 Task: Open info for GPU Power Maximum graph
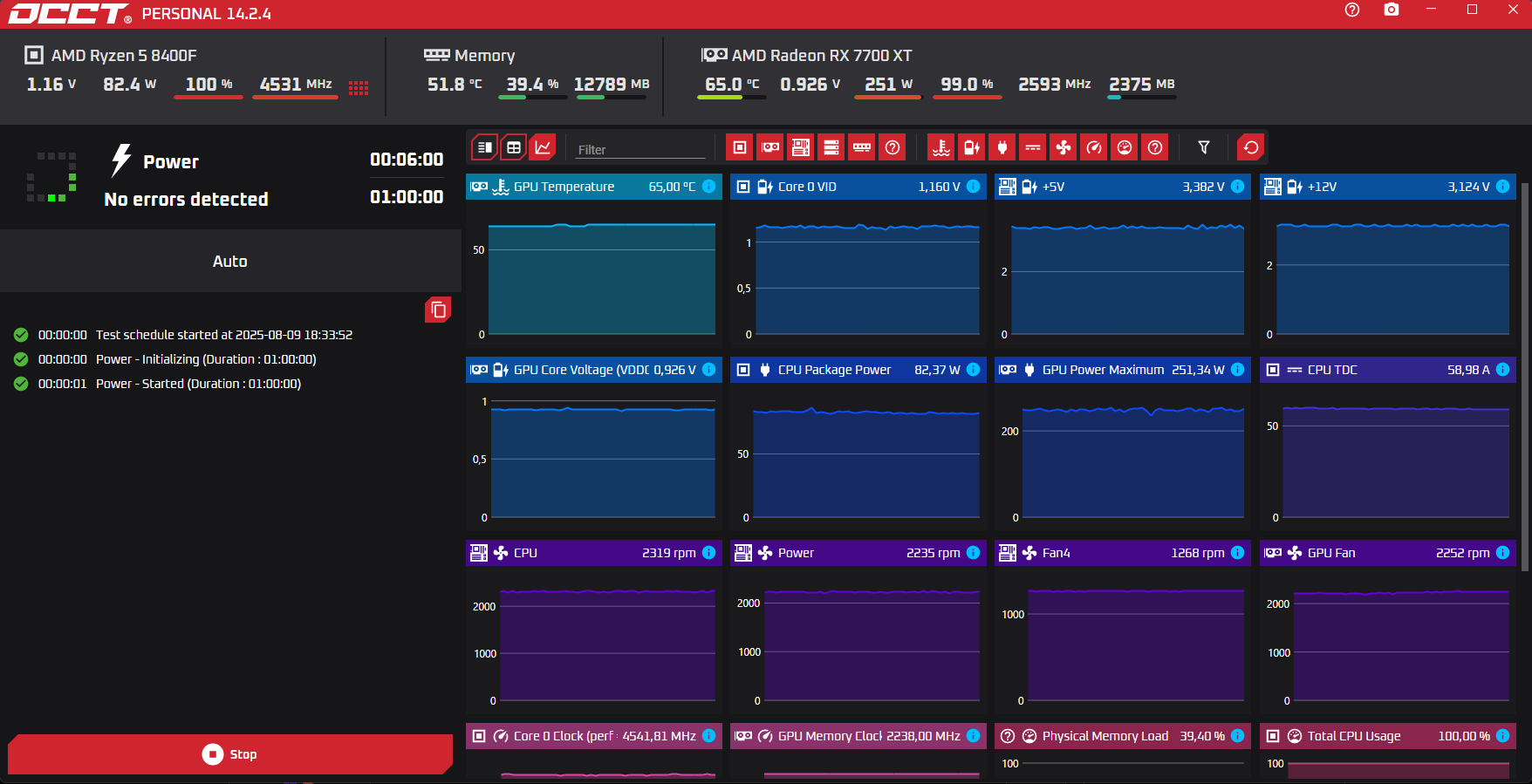click(1237, 370)
